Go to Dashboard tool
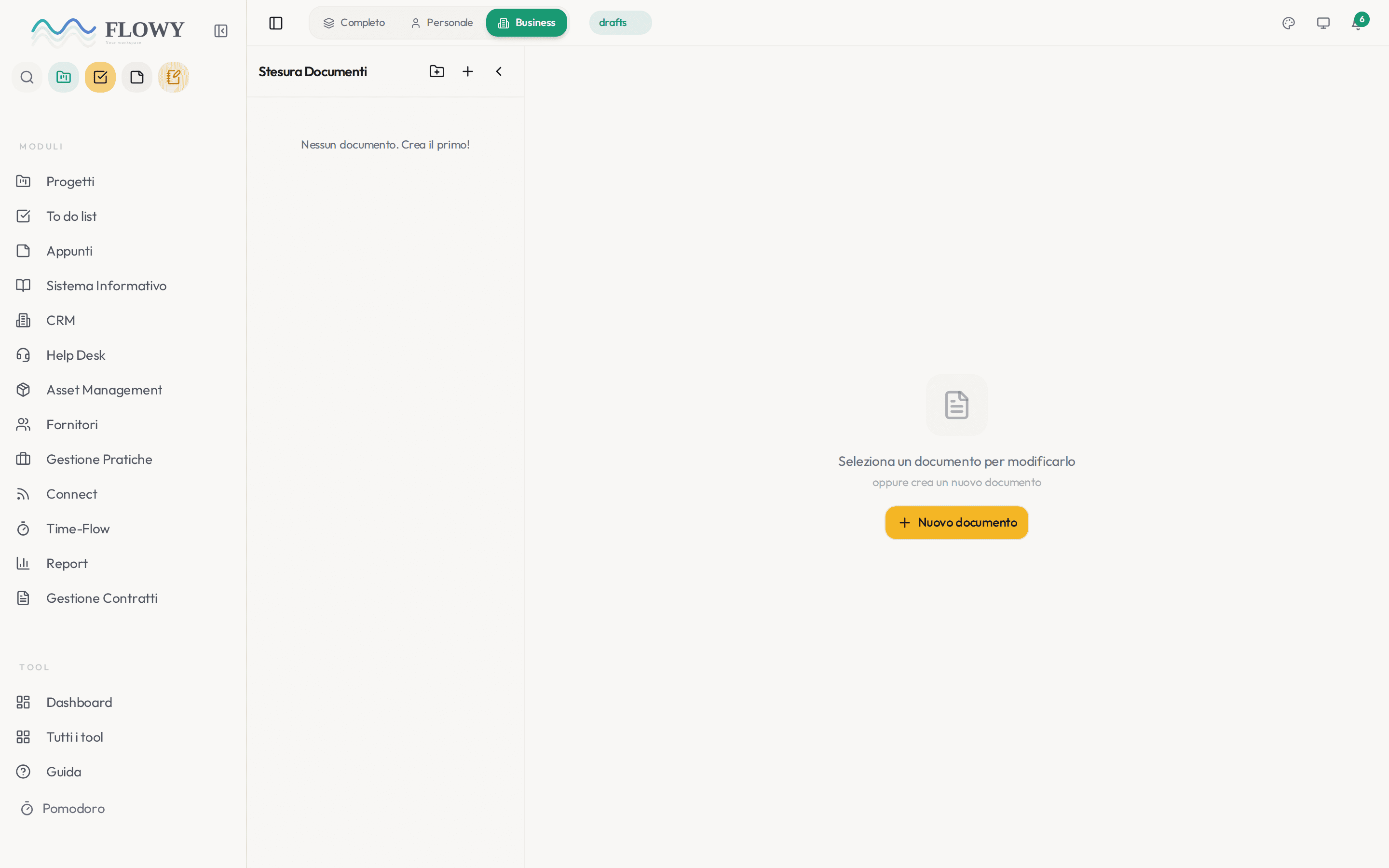 (x=123, y=703)
